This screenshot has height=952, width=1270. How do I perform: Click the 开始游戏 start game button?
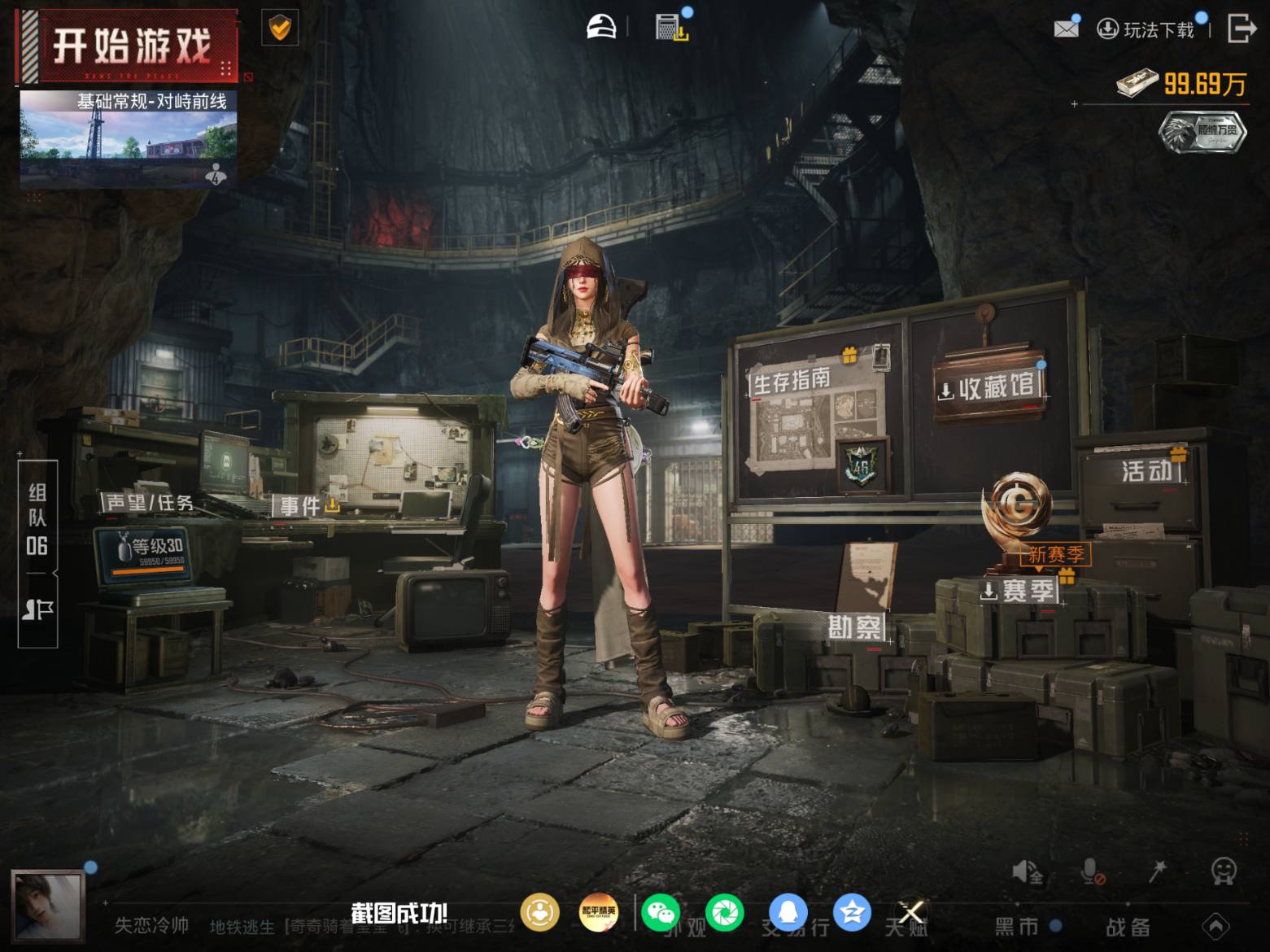tap(127, 46)
